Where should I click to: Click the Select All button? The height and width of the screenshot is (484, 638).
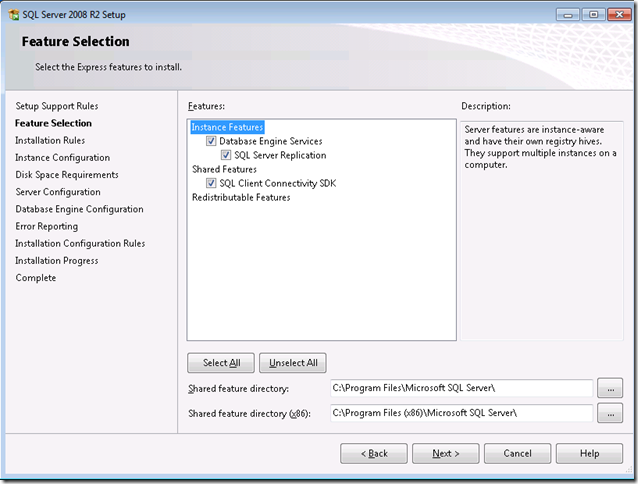click(x=221, y=363)
